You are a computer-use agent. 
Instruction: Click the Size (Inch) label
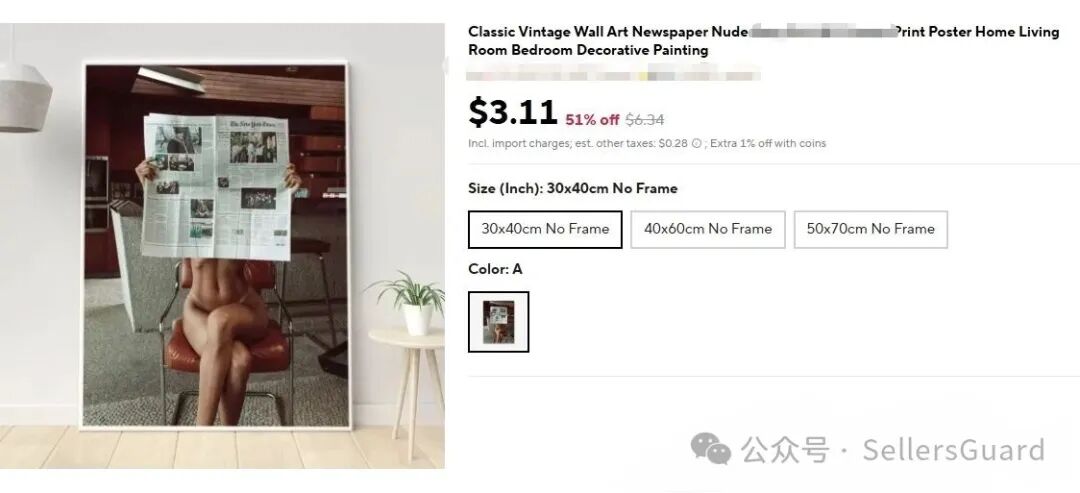[505, 189]
